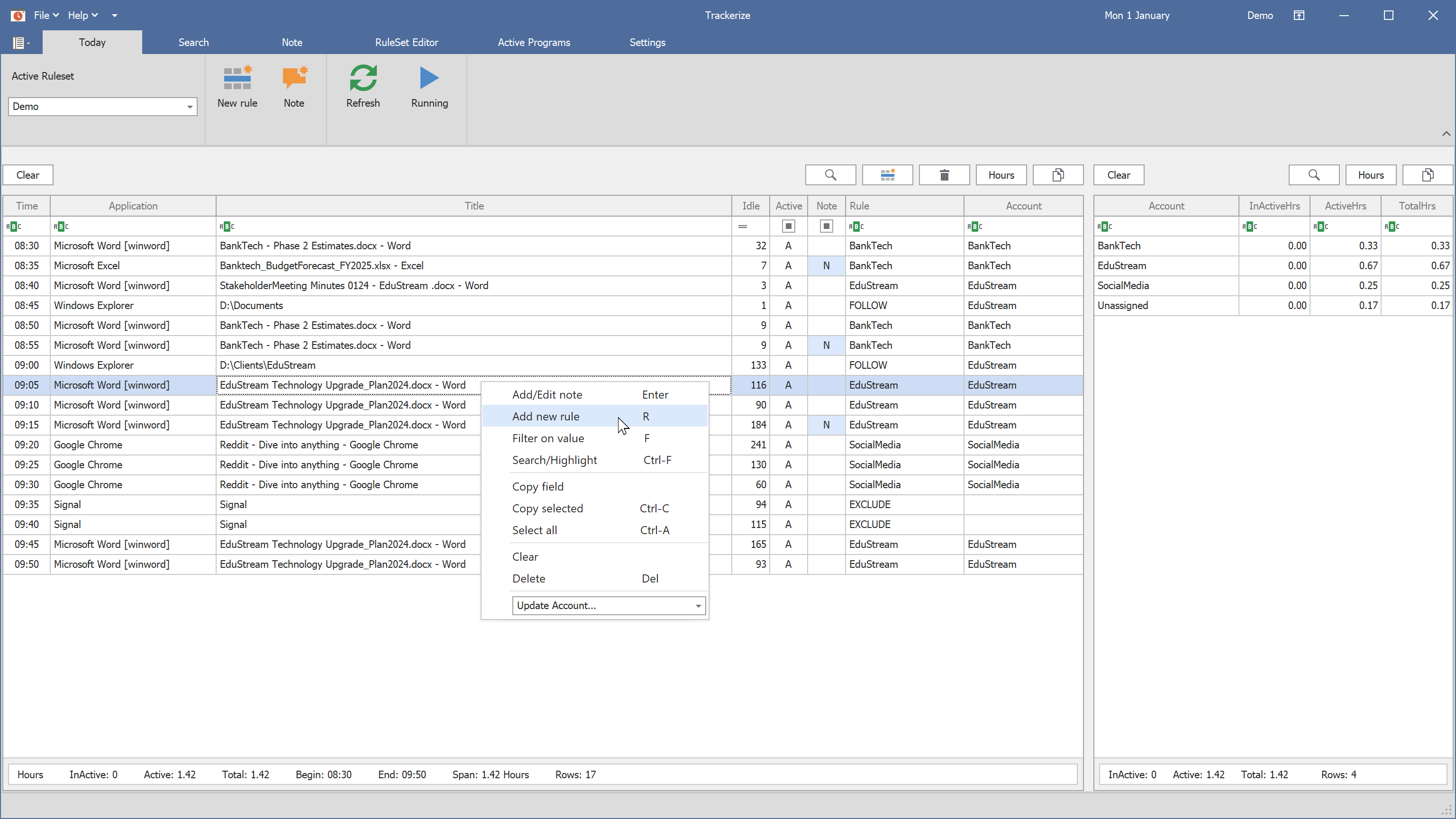Select the SocialMedia row in summary grid

pos(1273,285)
